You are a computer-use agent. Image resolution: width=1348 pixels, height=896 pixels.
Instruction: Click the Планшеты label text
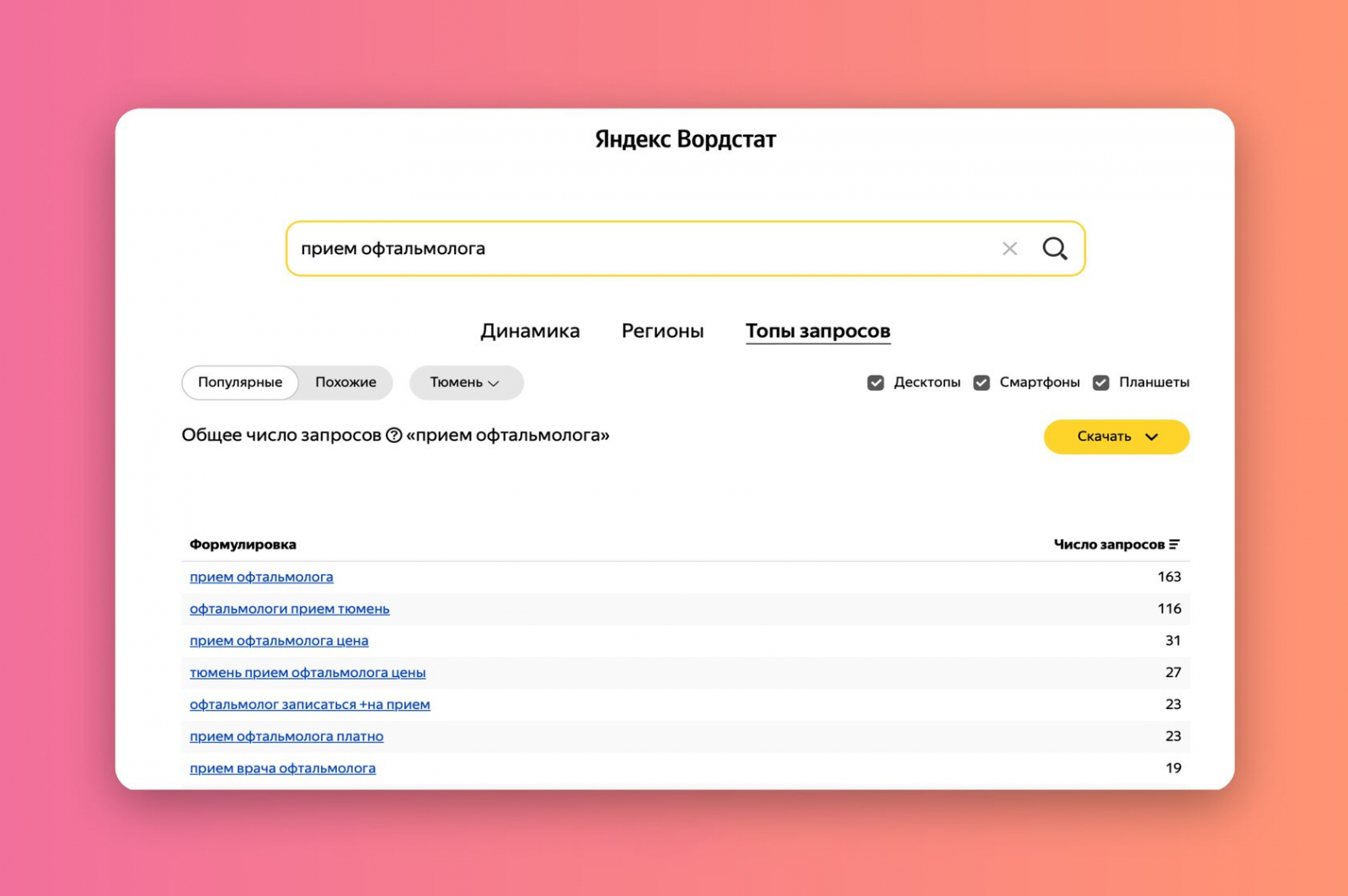click(x=1154, y=382)
